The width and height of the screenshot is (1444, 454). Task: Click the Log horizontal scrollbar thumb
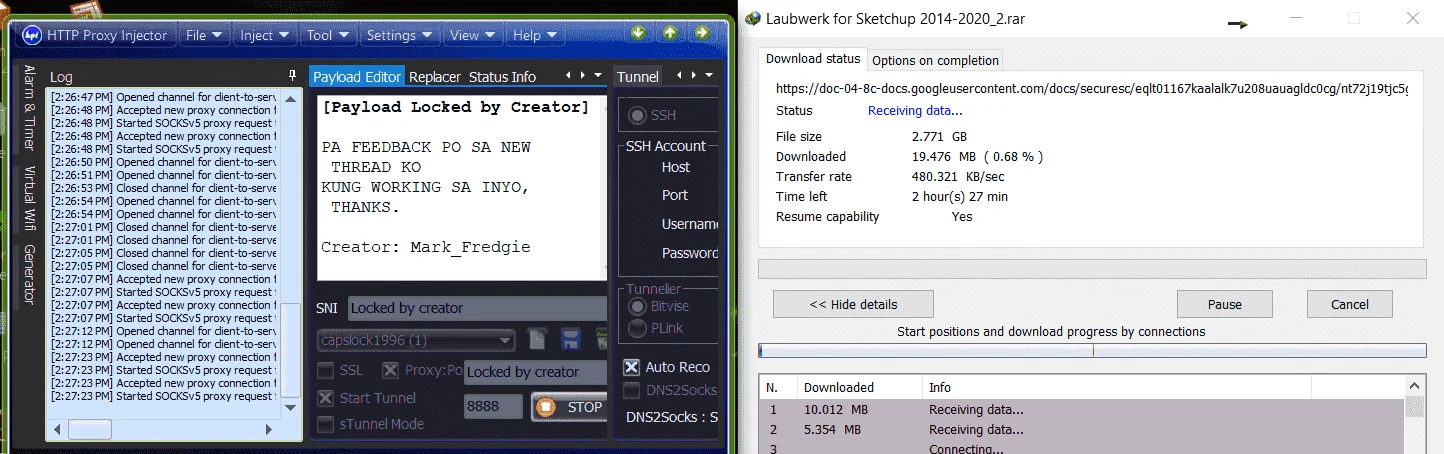(x=90, y=429)
